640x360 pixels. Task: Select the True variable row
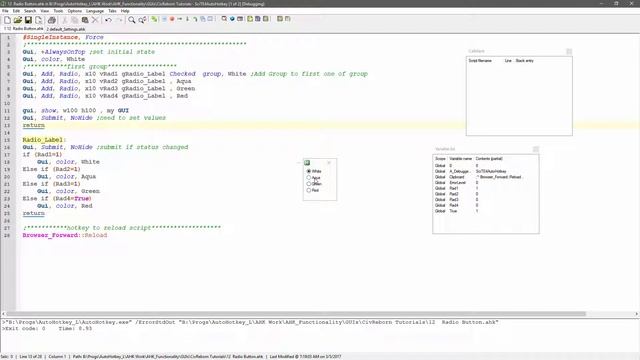485,211
